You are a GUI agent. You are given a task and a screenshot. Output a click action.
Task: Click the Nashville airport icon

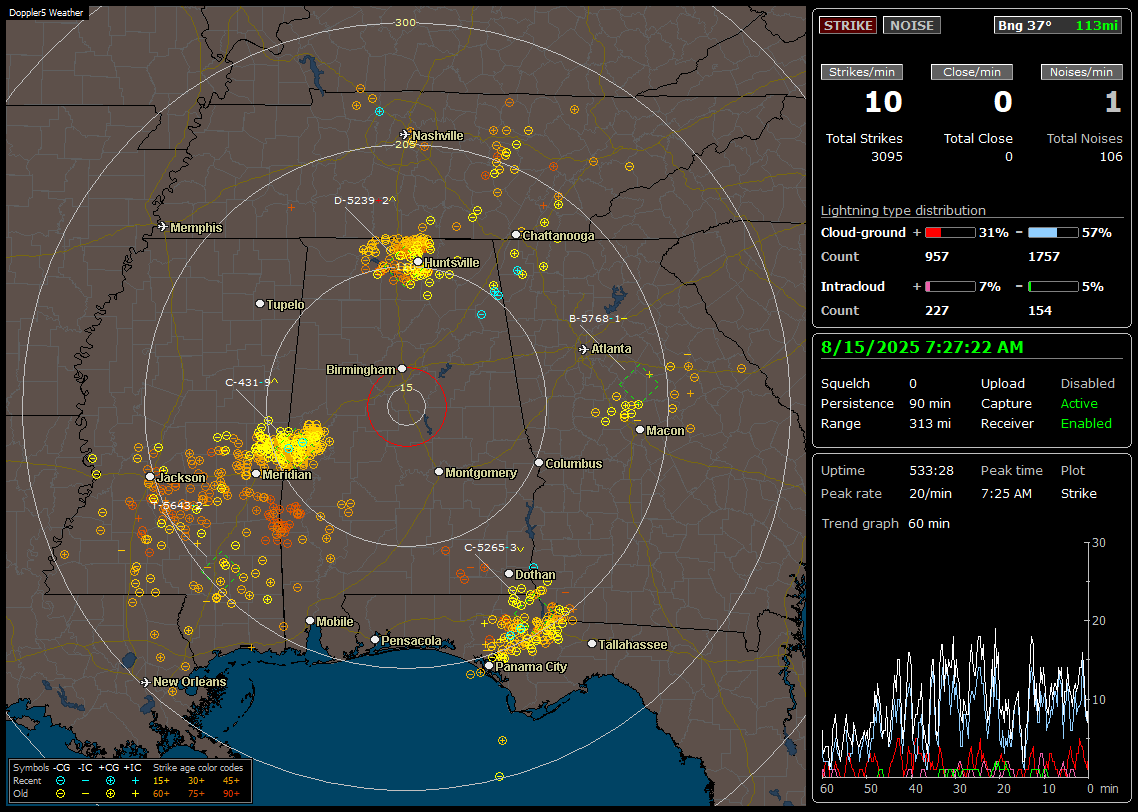coord(404,134)
